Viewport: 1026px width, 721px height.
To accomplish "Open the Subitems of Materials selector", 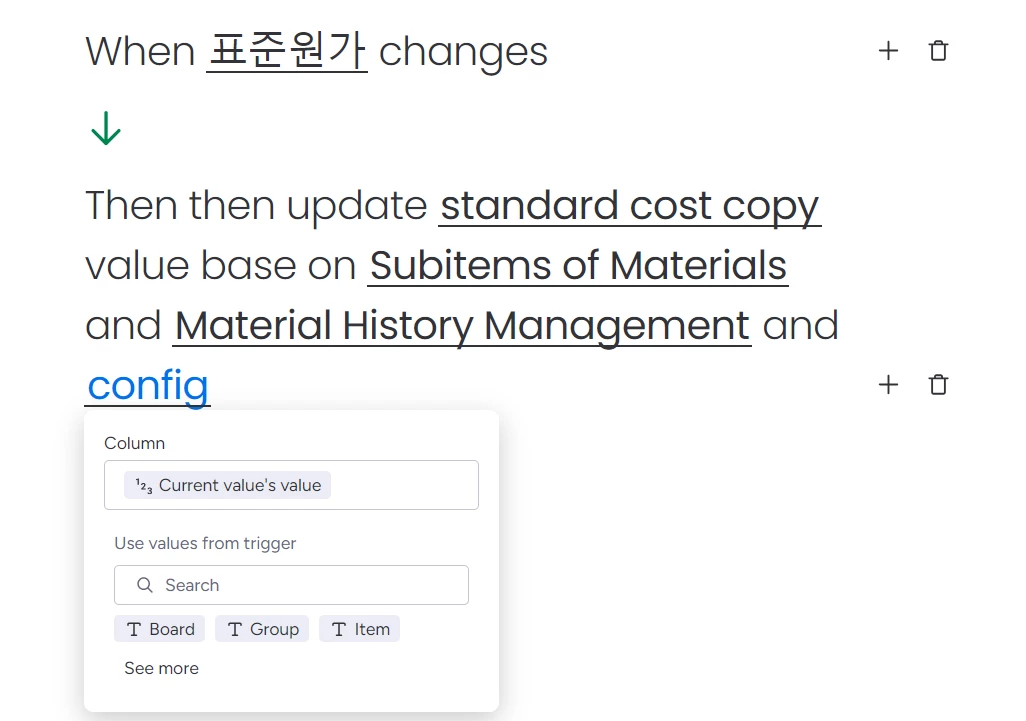I will [x=578, y=266].
